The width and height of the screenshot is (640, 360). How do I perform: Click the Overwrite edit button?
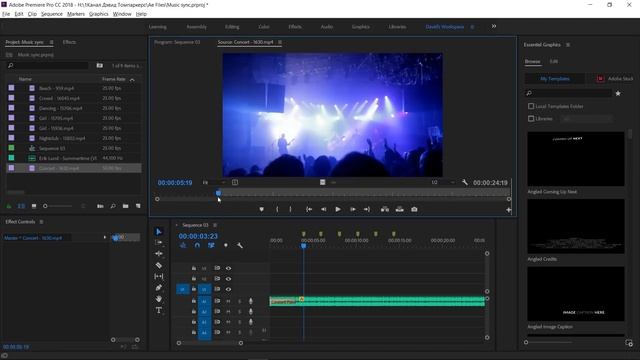tap(400, 209)
